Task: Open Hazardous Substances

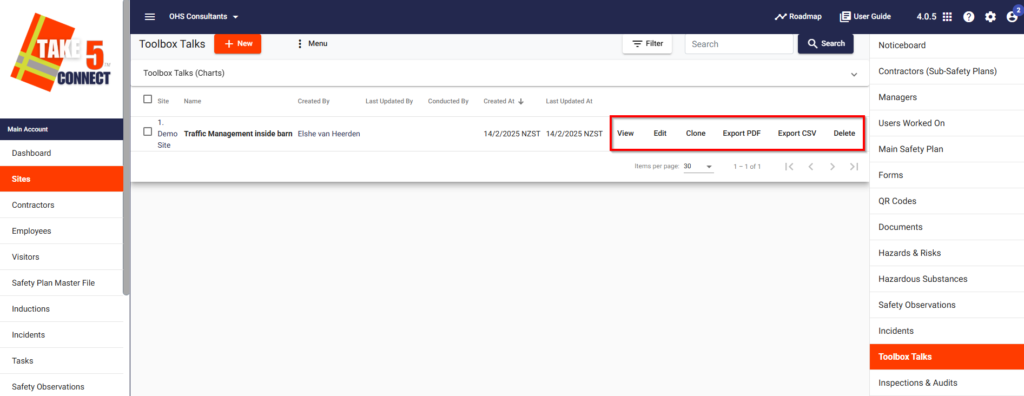Action: pyautogui.click(x=946, y=279)
